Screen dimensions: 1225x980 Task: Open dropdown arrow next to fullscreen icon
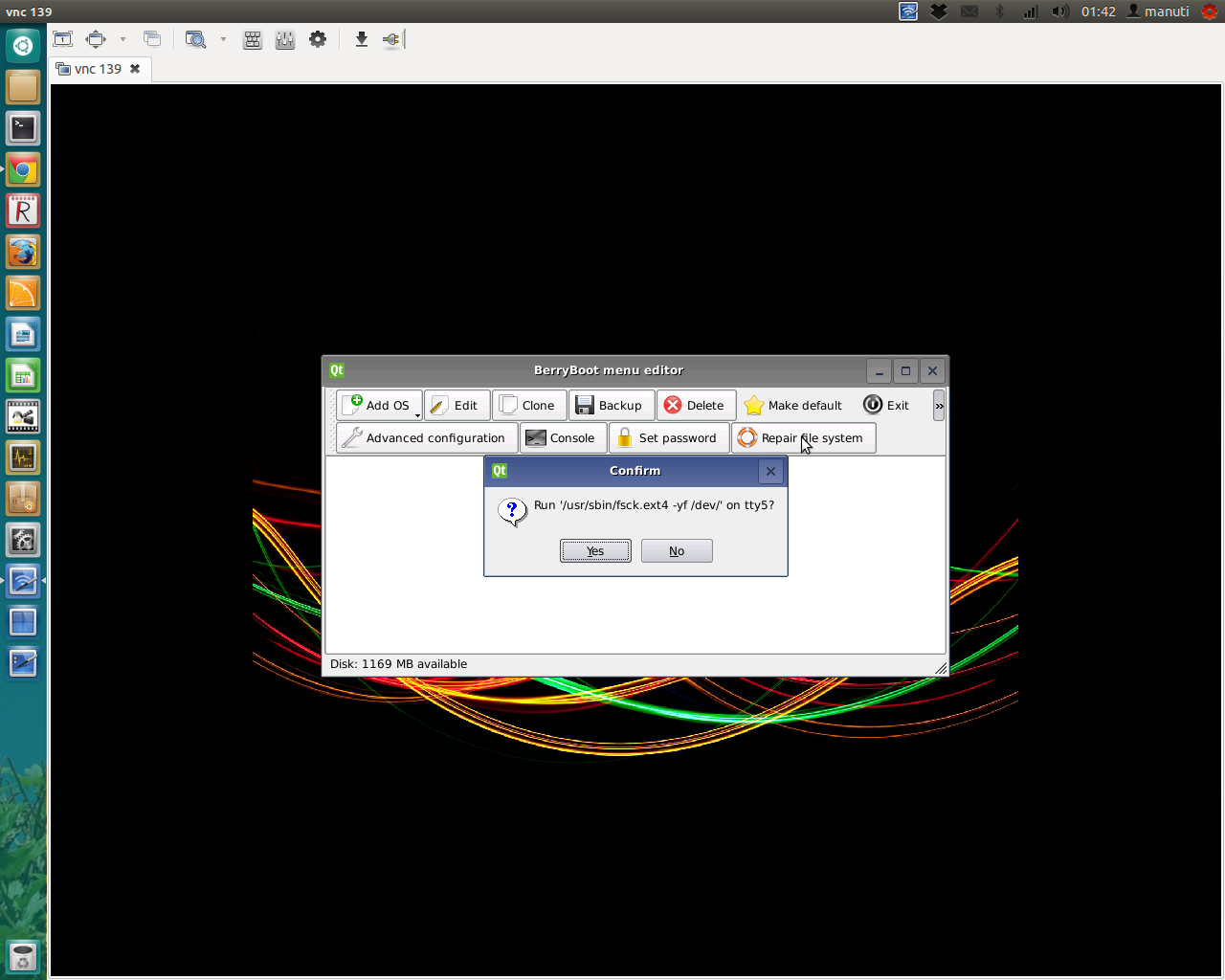click(122, 39)
